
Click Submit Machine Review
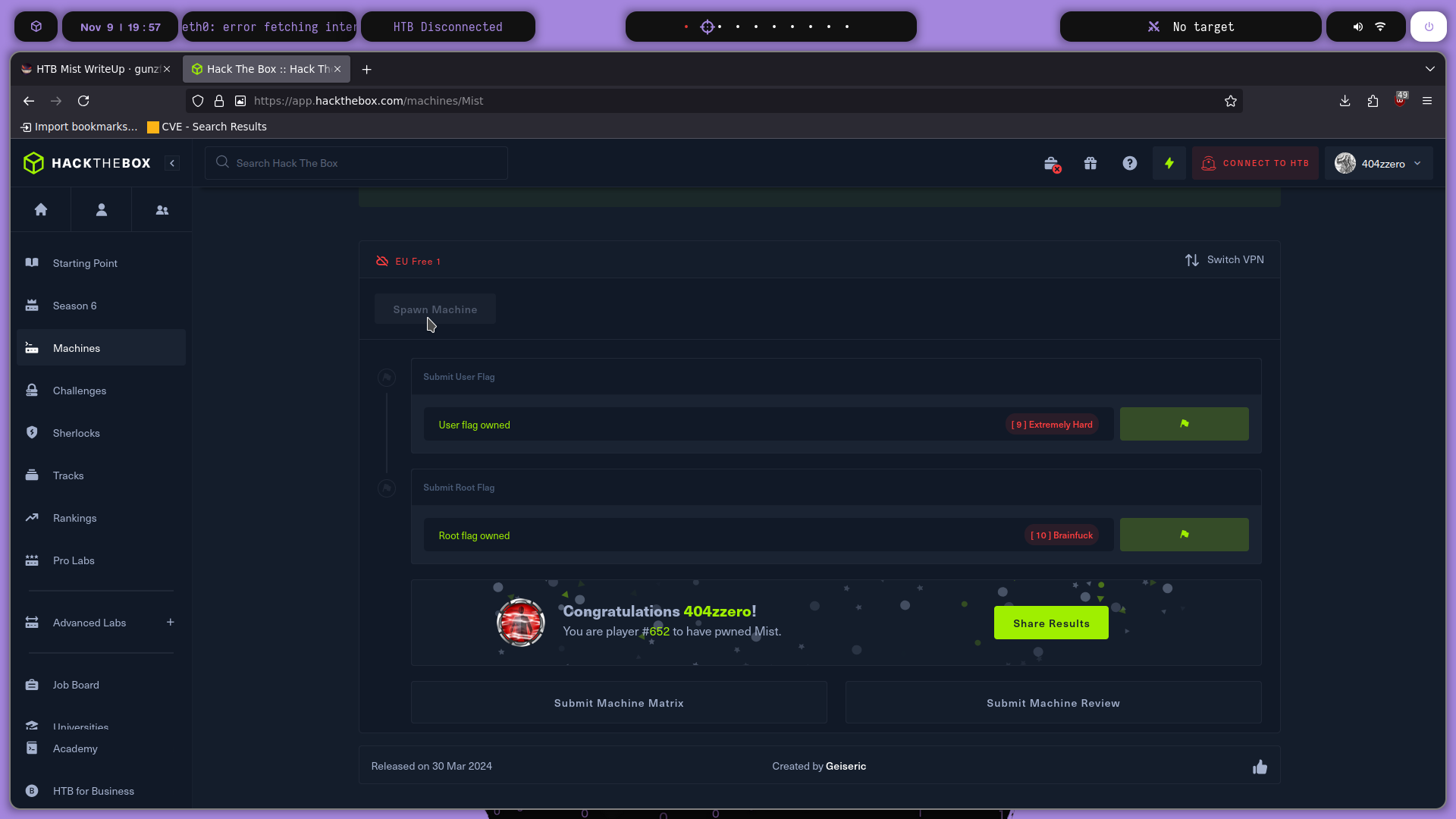(1053, 703)
